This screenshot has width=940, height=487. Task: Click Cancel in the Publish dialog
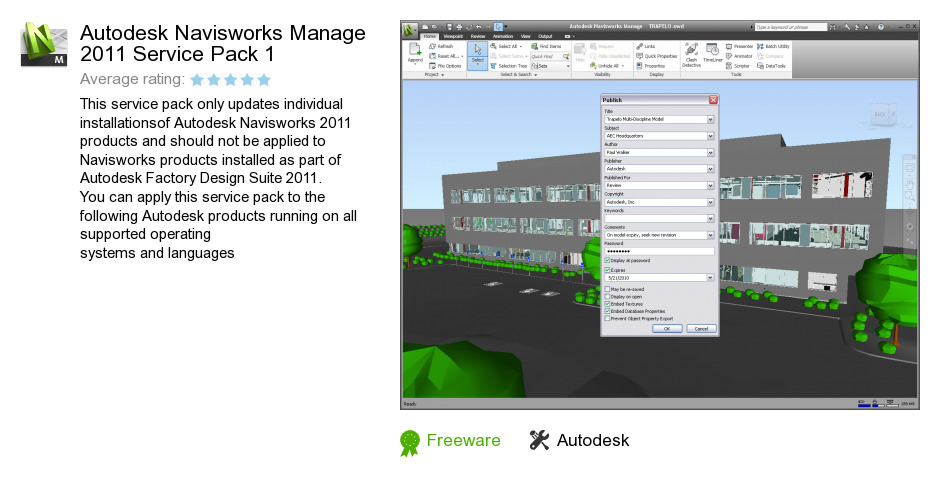coord(701,329)
